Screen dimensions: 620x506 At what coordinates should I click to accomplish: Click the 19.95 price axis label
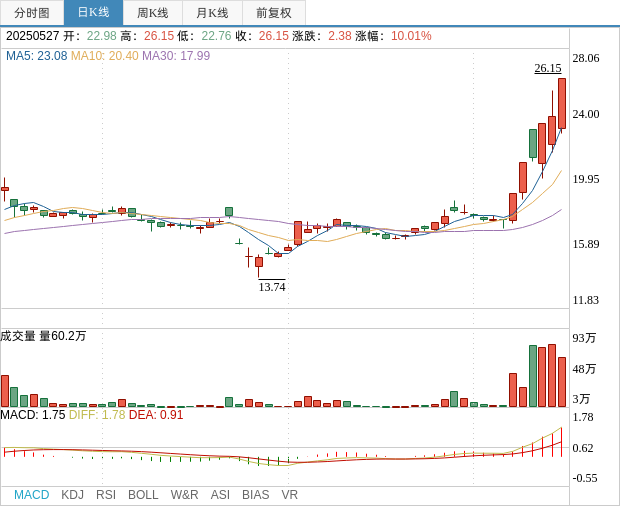click(586, 179)
